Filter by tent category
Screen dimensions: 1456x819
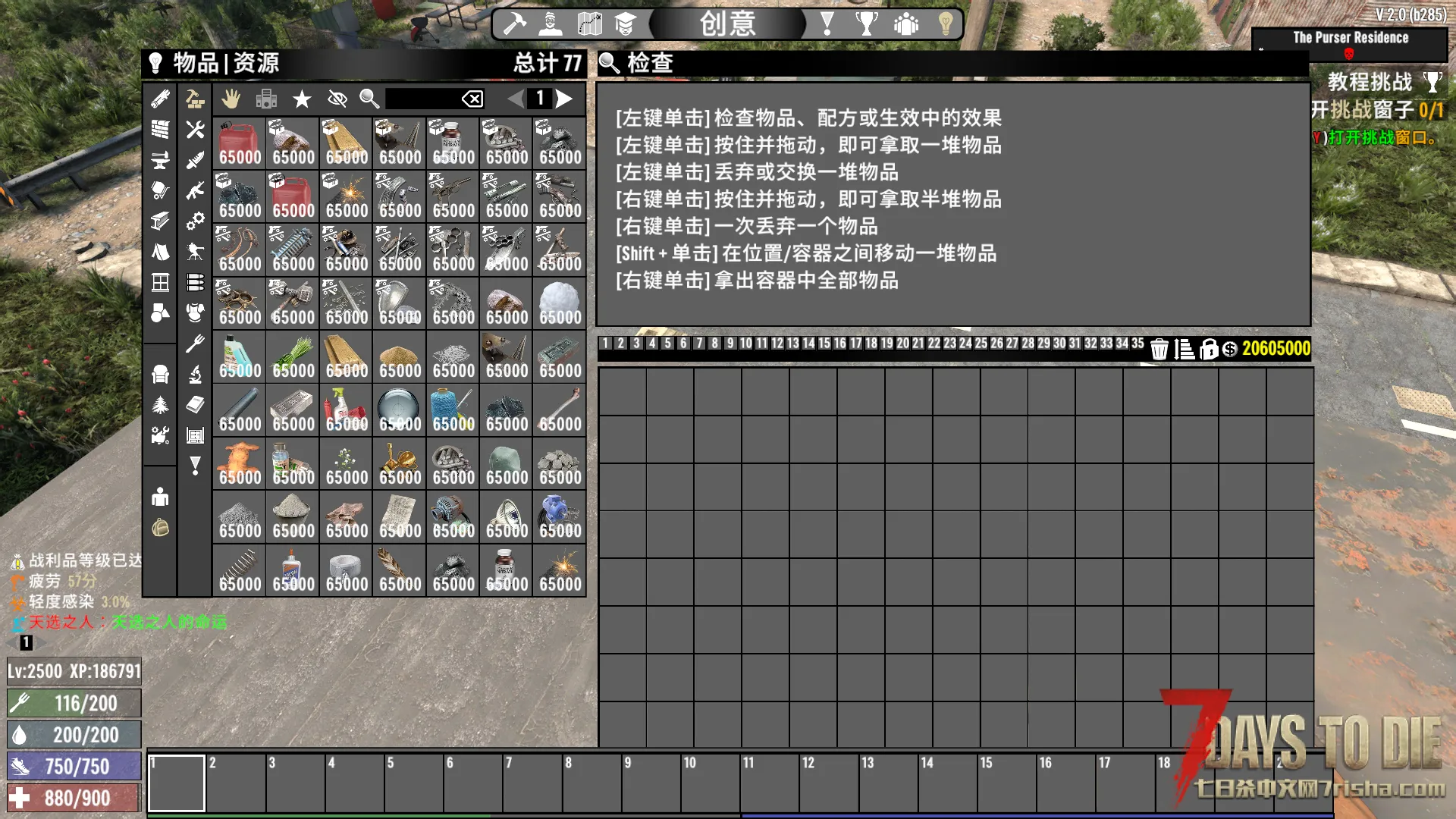click(160, 252)
